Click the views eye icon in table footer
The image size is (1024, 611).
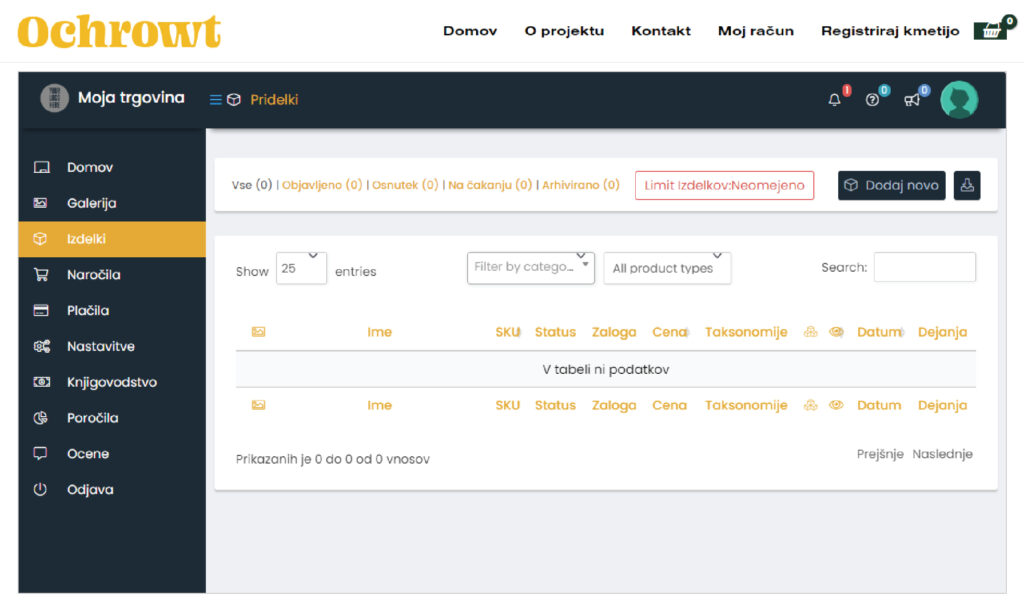click(x=836, y=405)
